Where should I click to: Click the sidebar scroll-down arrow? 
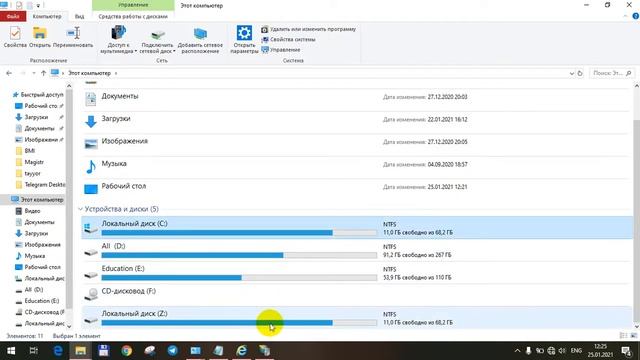(69, 326)
